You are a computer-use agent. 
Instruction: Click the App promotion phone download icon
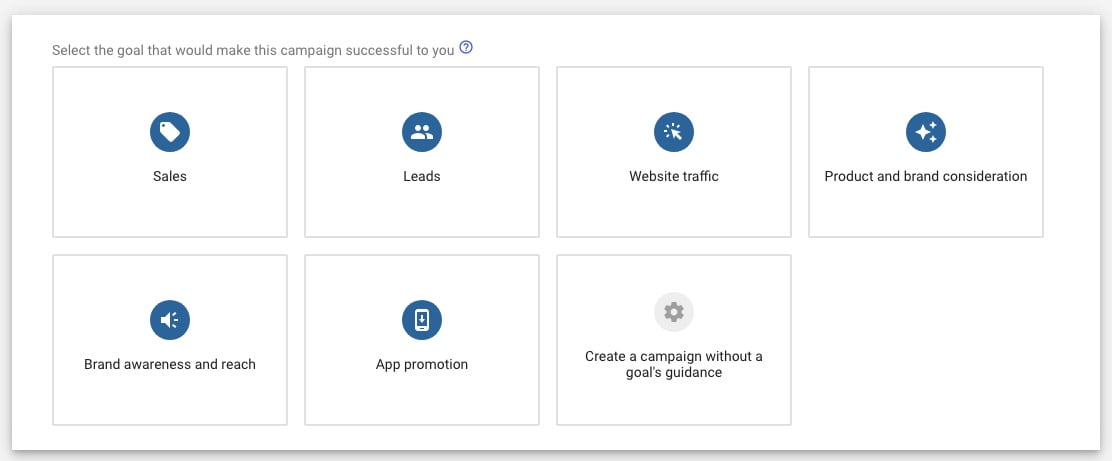click(422, 320)
